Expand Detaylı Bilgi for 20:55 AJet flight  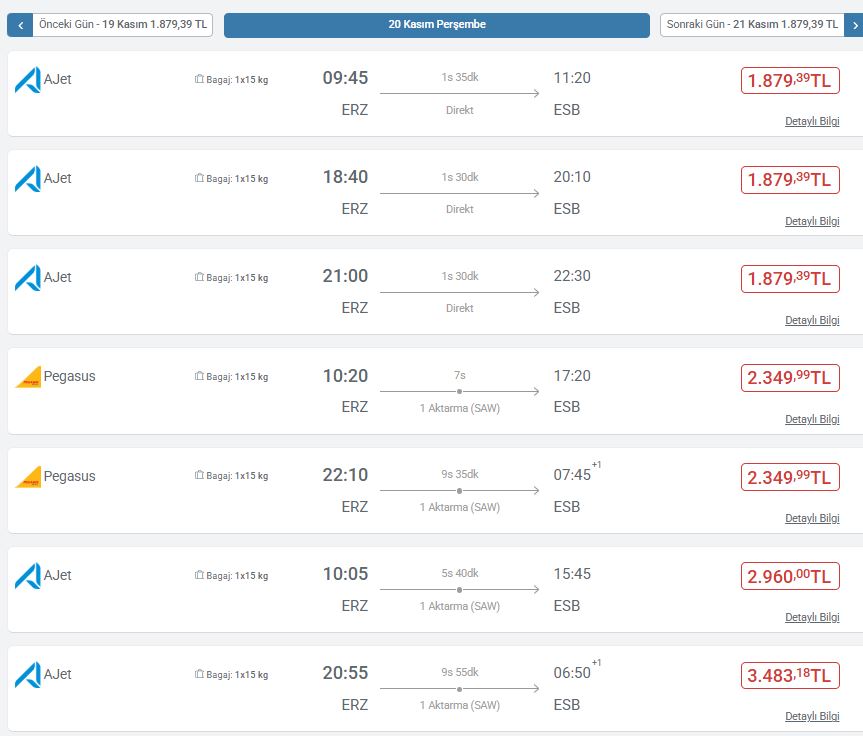click(811, 716)
